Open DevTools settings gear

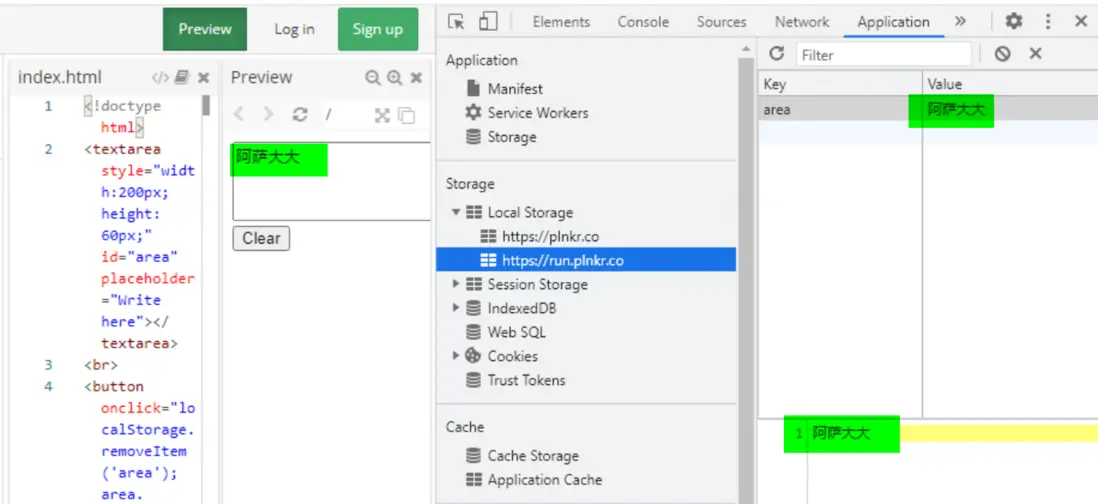1014,21
